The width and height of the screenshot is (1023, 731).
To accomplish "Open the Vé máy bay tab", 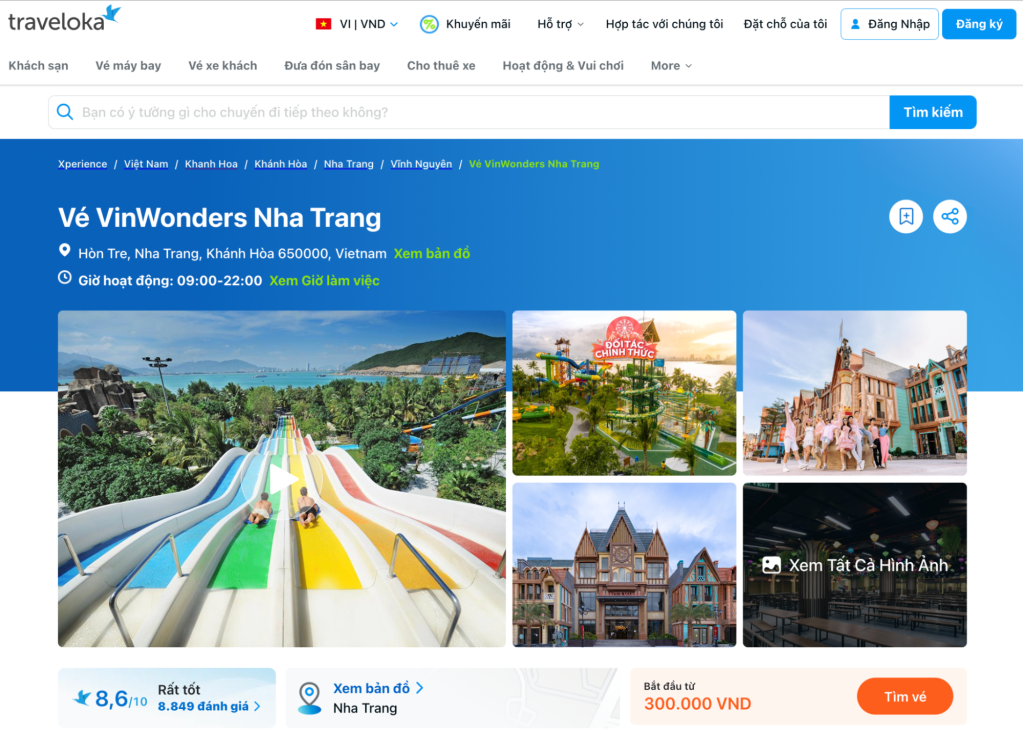I will pos(128,65).
